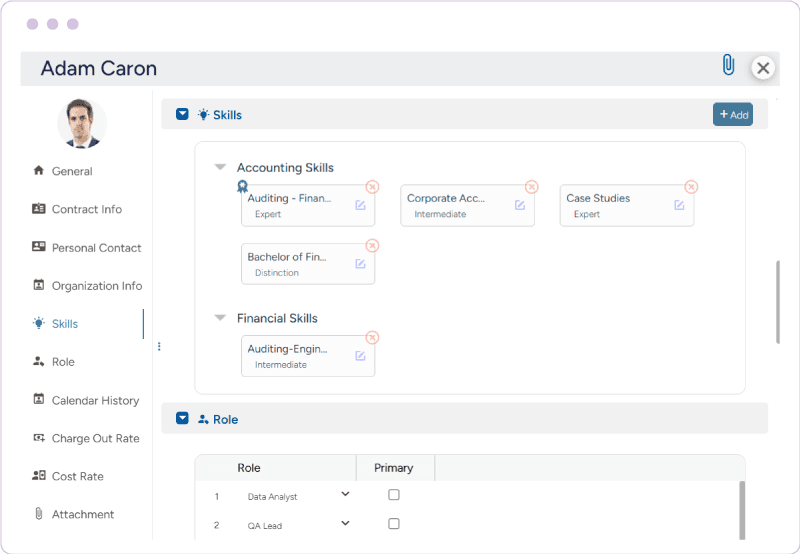Click the Primary column header

pos(393,468)
